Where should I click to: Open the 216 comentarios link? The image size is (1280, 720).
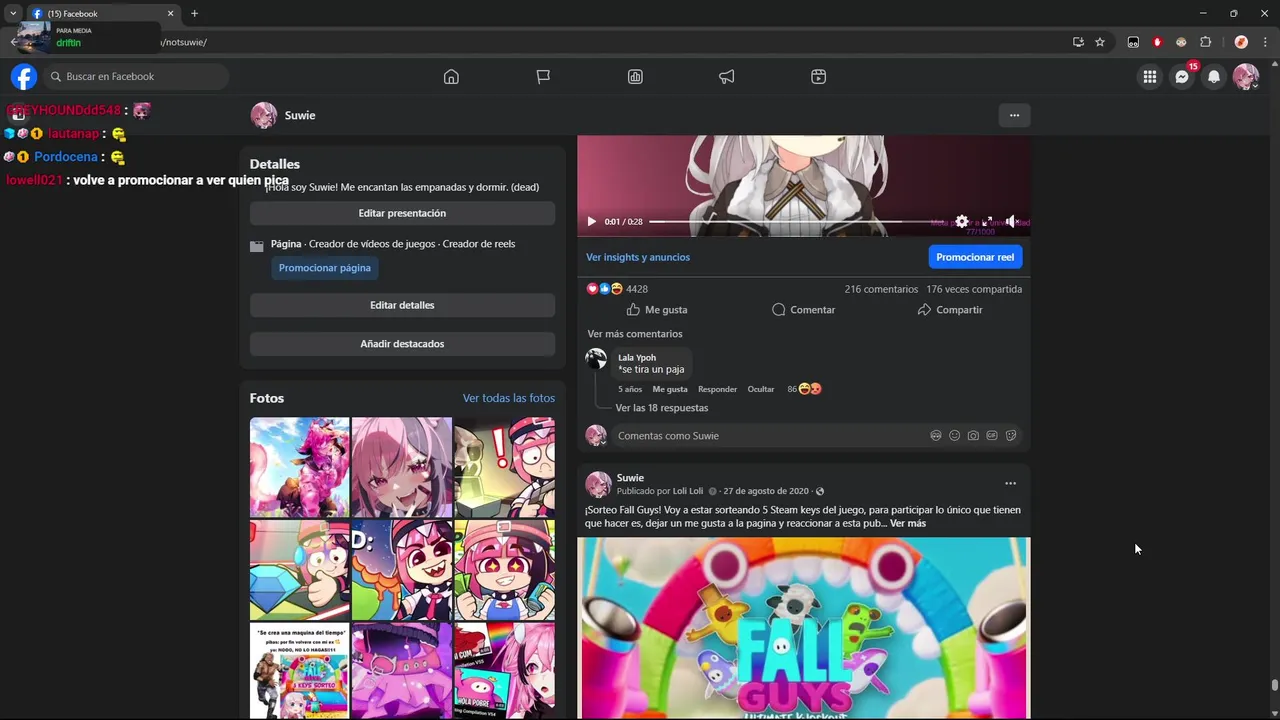click(881, 289)
